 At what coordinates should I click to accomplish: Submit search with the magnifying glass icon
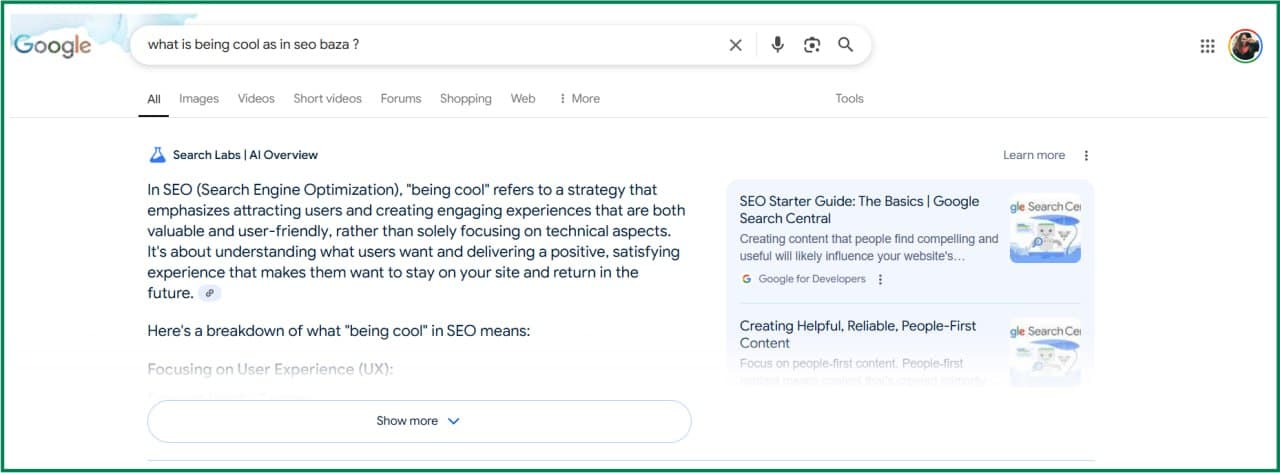point(846,45)
